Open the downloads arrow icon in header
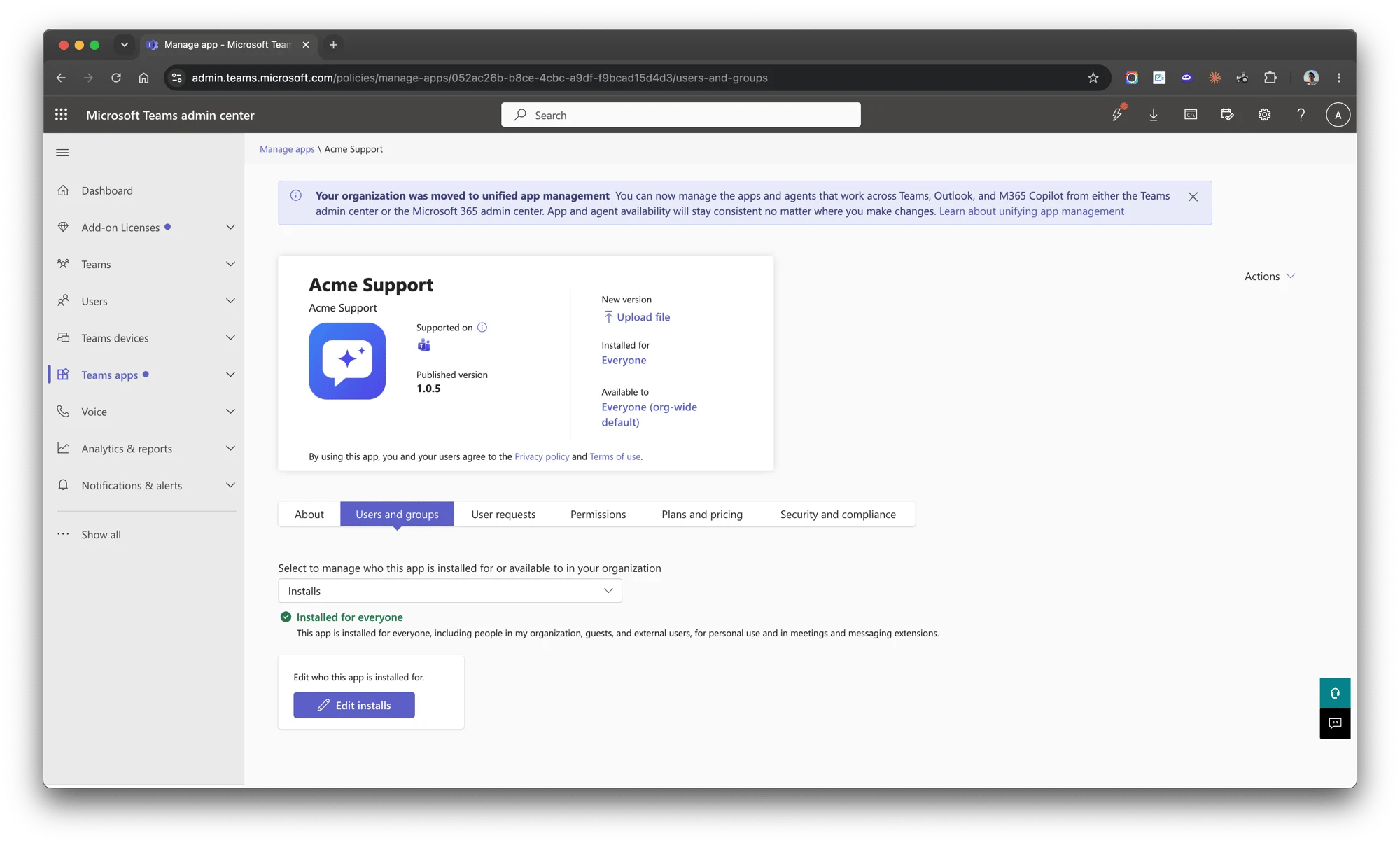Viewport: 1400px width, 845px height. [1154, 115]
